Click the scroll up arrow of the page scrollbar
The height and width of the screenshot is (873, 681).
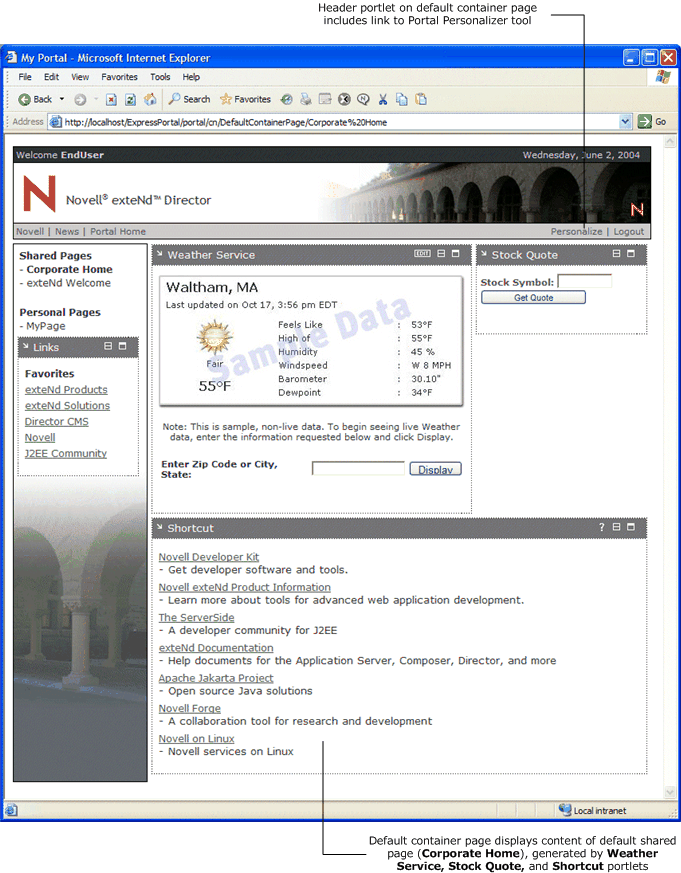pyautogui.click(x=670, y=141)
